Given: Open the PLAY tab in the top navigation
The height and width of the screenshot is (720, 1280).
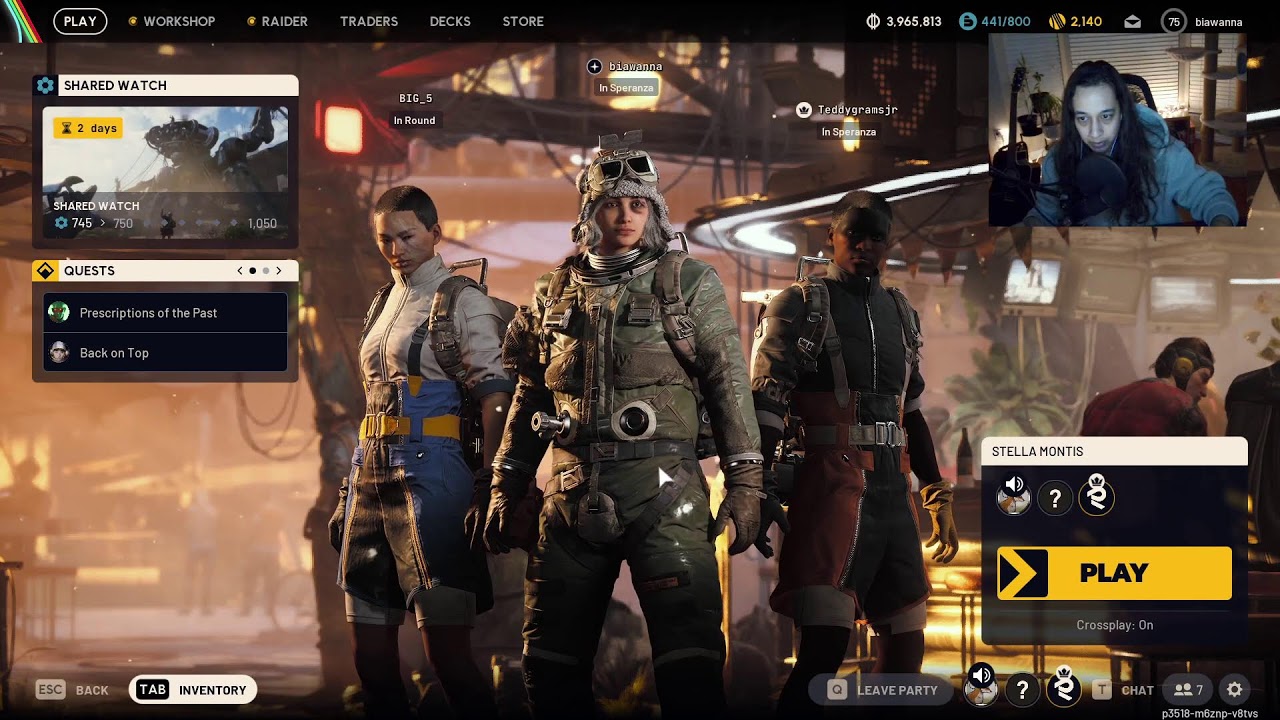Looking at the screenshot, I should click(x=80, y=21).
